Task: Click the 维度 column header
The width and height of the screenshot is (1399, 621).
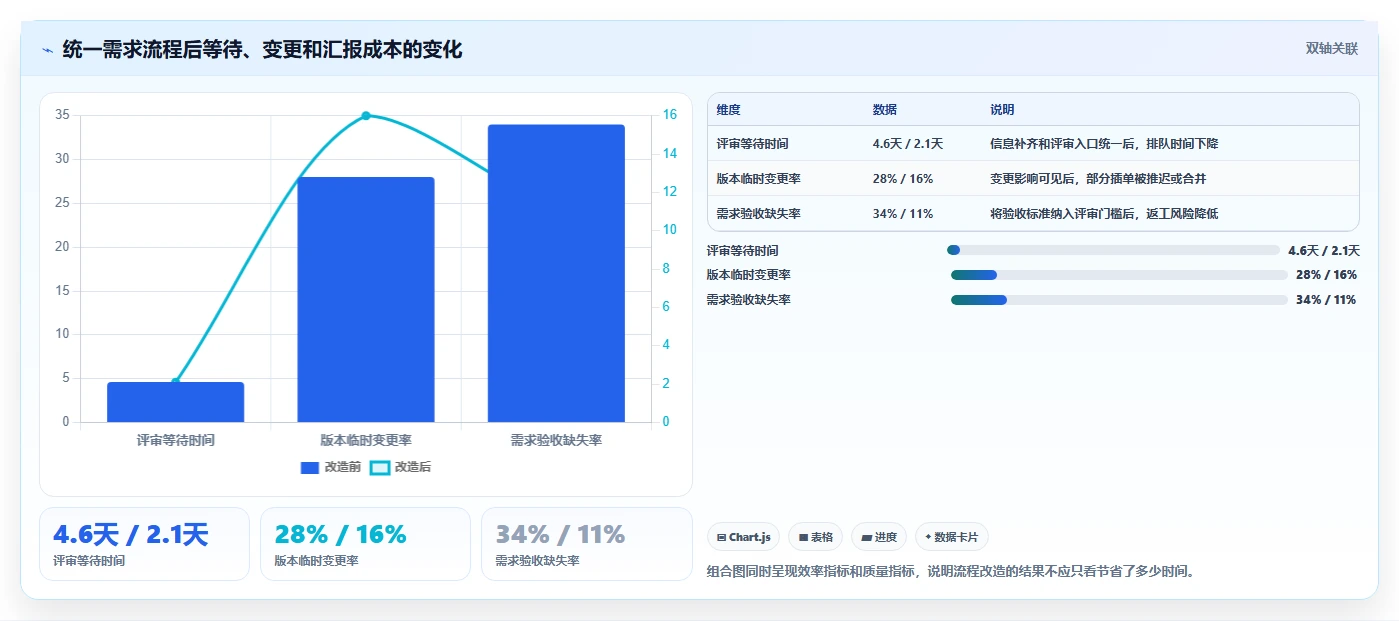Action: 729,110
